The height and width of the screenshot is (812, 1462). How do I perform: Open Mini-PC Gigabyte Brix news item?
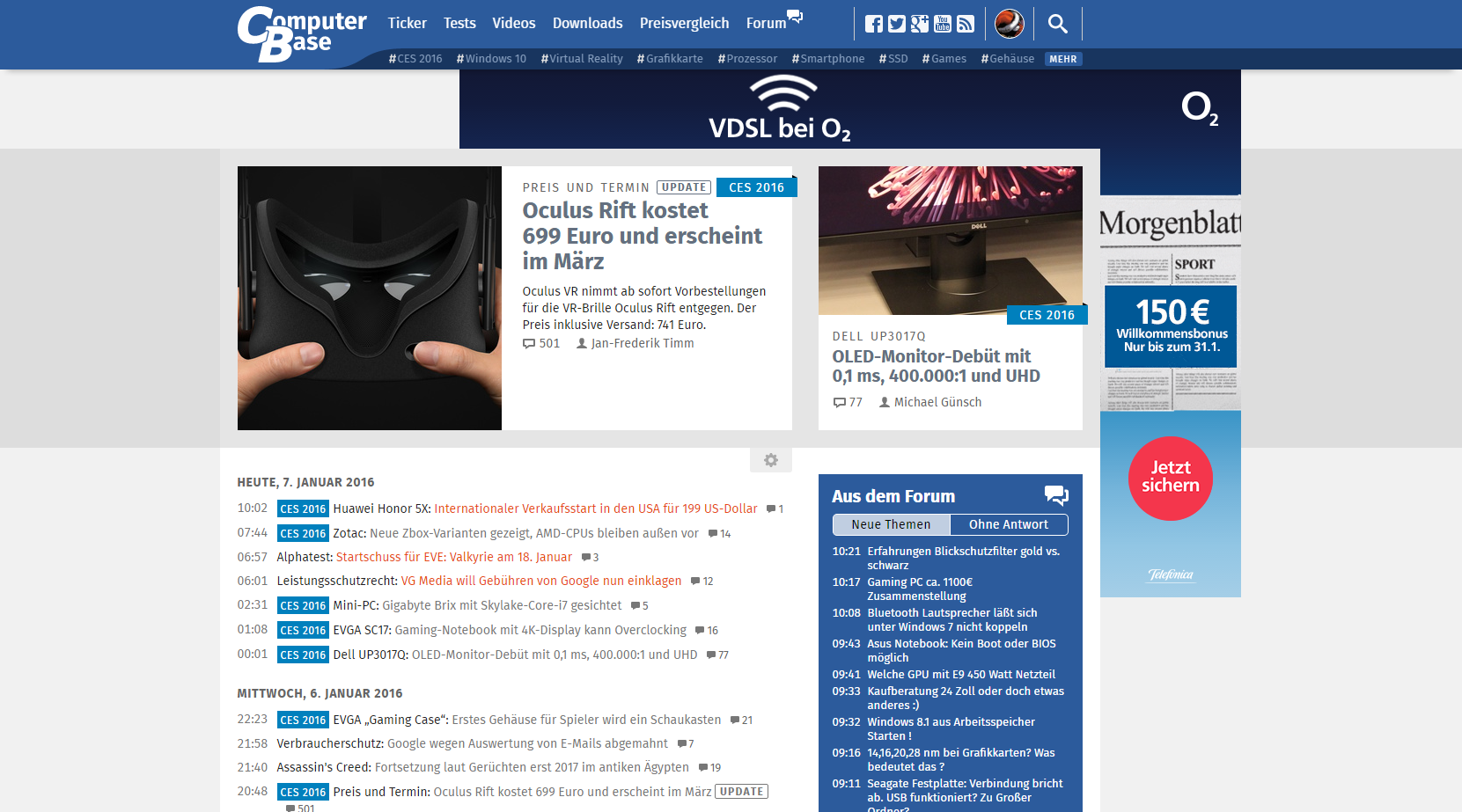click(x=477, y=605)
